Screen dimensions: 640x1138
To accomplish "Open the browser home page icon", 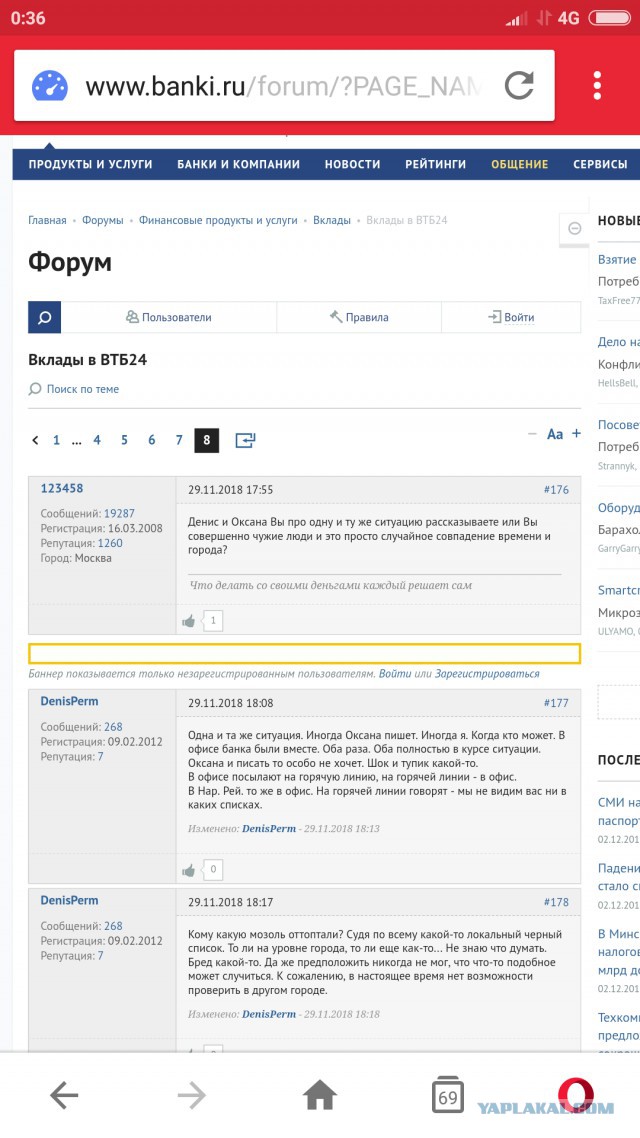I will [x=320, y=1094].
